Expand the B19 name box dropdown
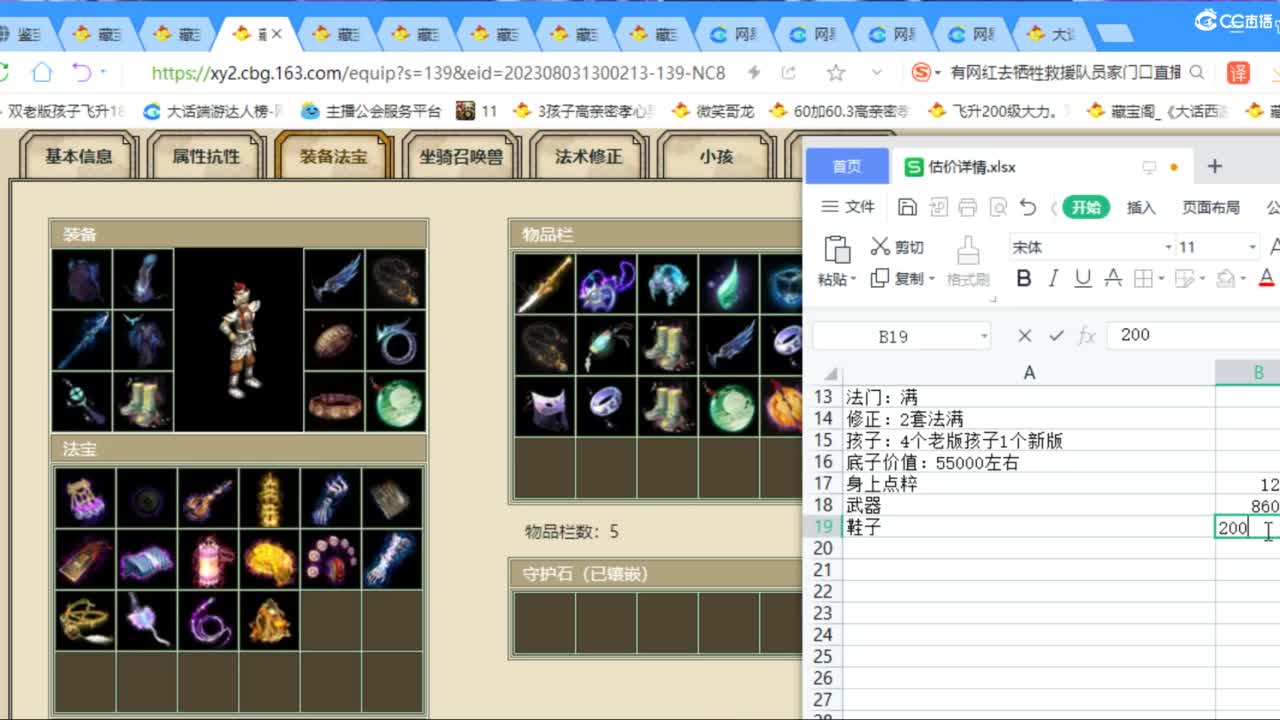The width and height of the screenshot is (1280, 720). 984,337
